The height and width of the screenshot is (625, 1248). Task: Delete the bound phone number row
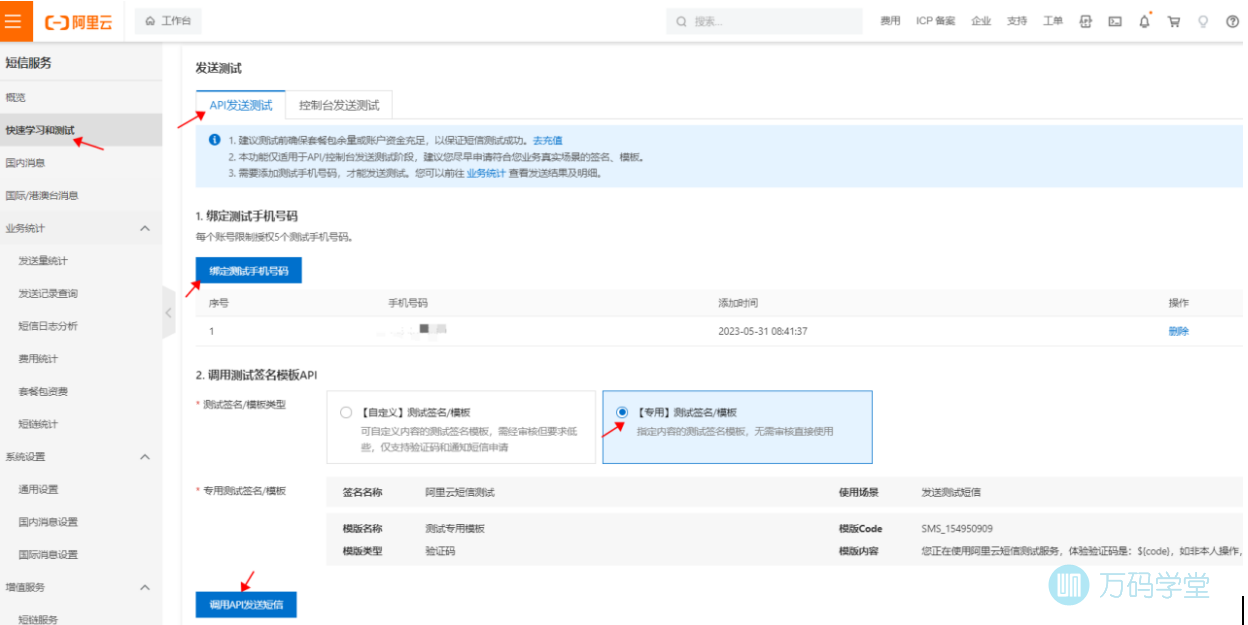pyautogui.click(x=1178, y=331)
